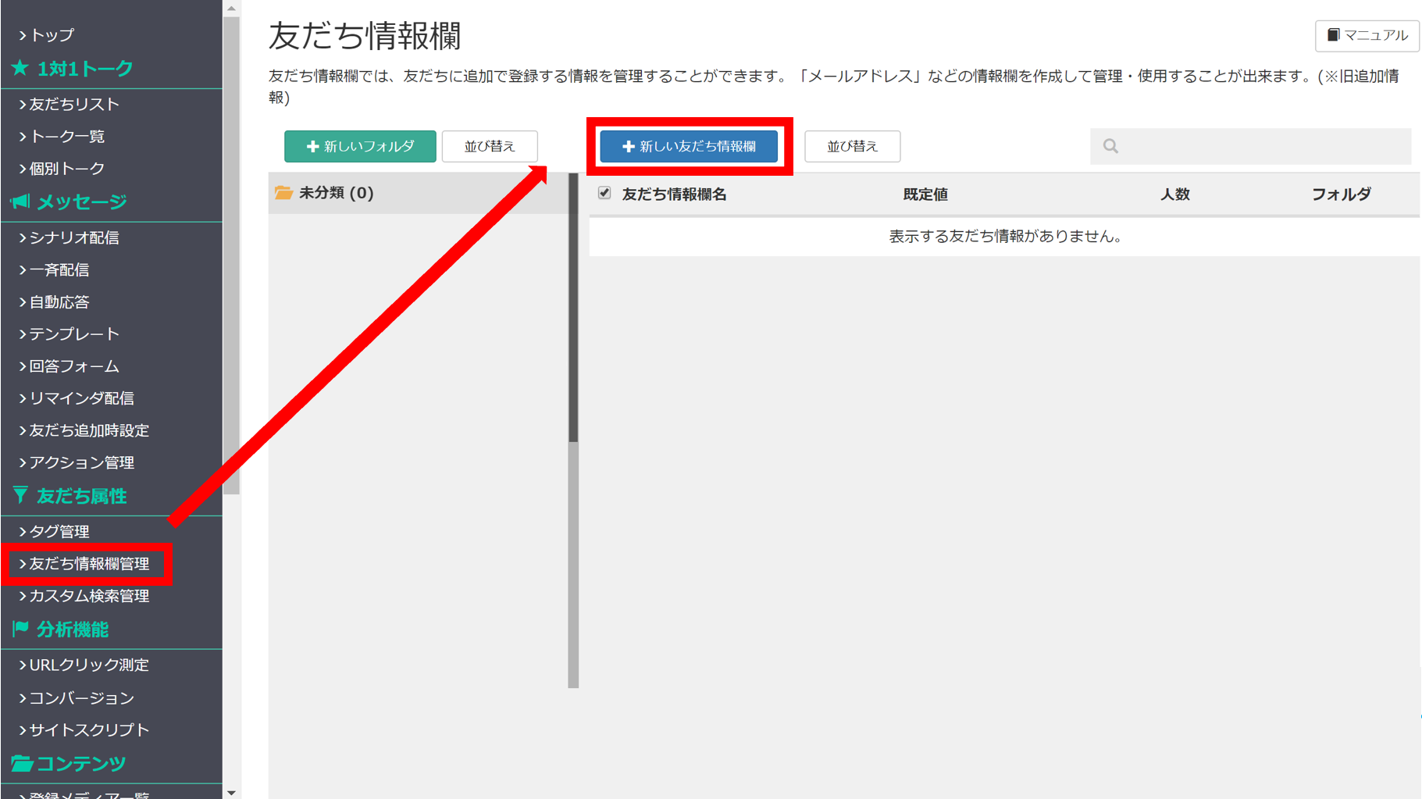Click the star icon beside 1対1トーク
The width and height of the screenshot is (1422, 799).
[x=20, y=69]
